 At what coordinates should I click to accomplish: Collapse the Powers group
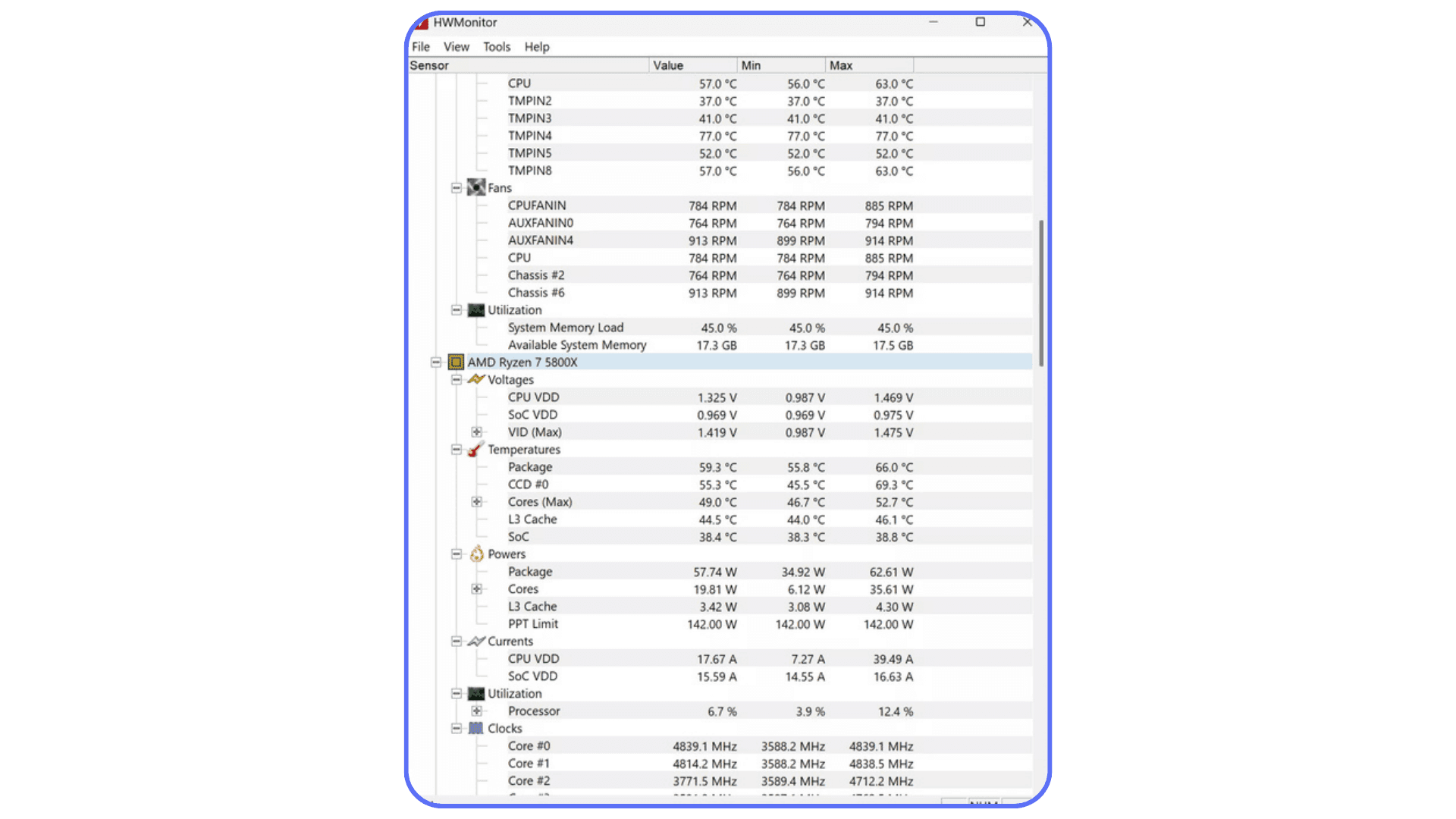(456, 554)
